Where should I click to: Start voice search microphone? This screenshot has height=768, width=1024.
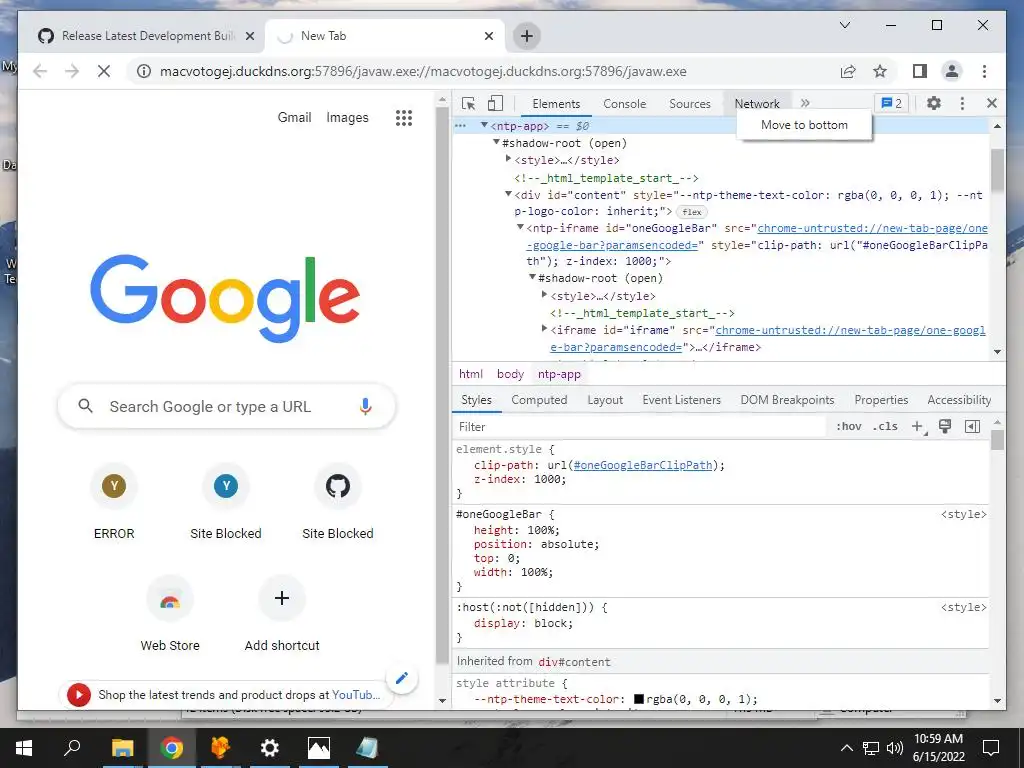point(365,406)
